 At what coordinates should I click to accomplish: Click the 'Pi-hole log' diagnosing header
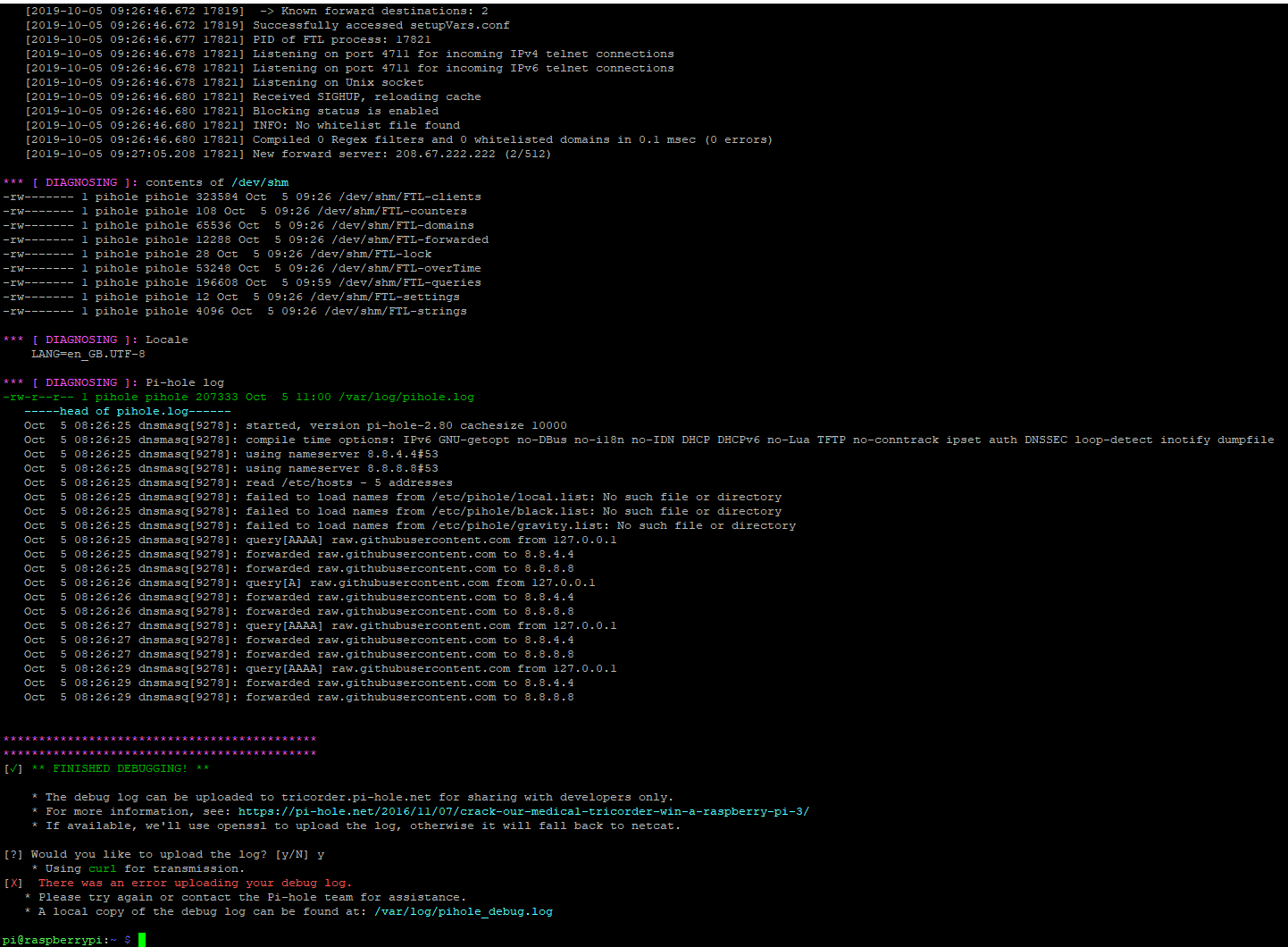pyautogui.click(x=113, y=382)
